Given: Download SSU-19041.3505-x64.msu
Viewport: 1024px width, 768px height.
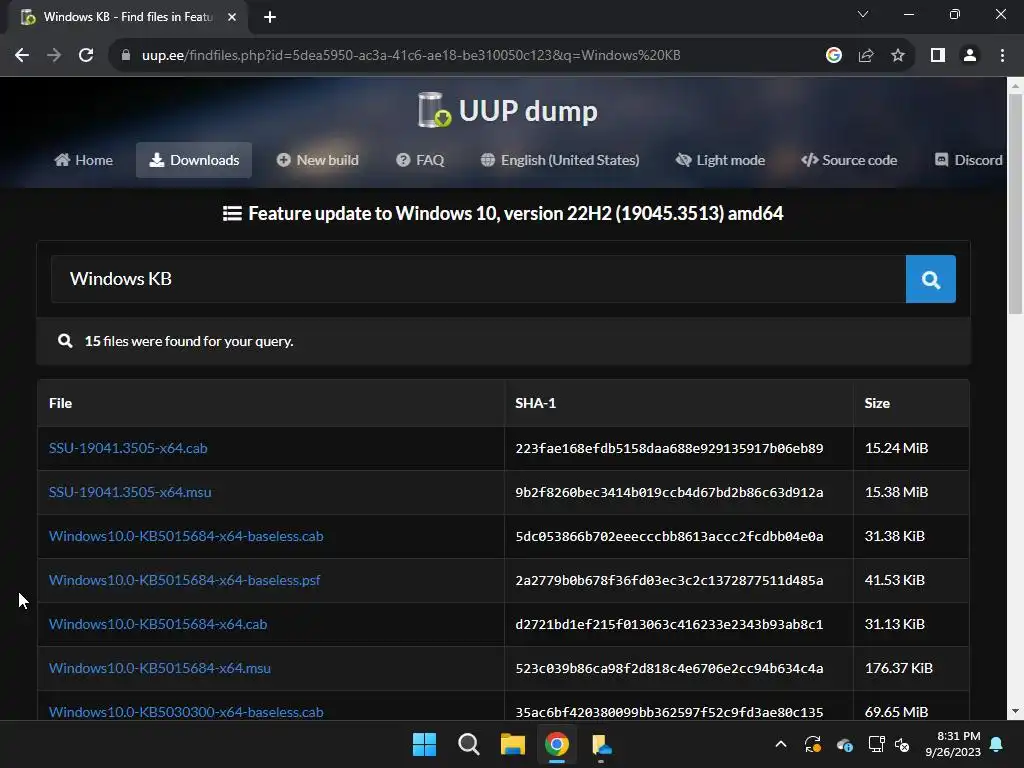Looking at the screenshot, I should (x=130, y=492).
